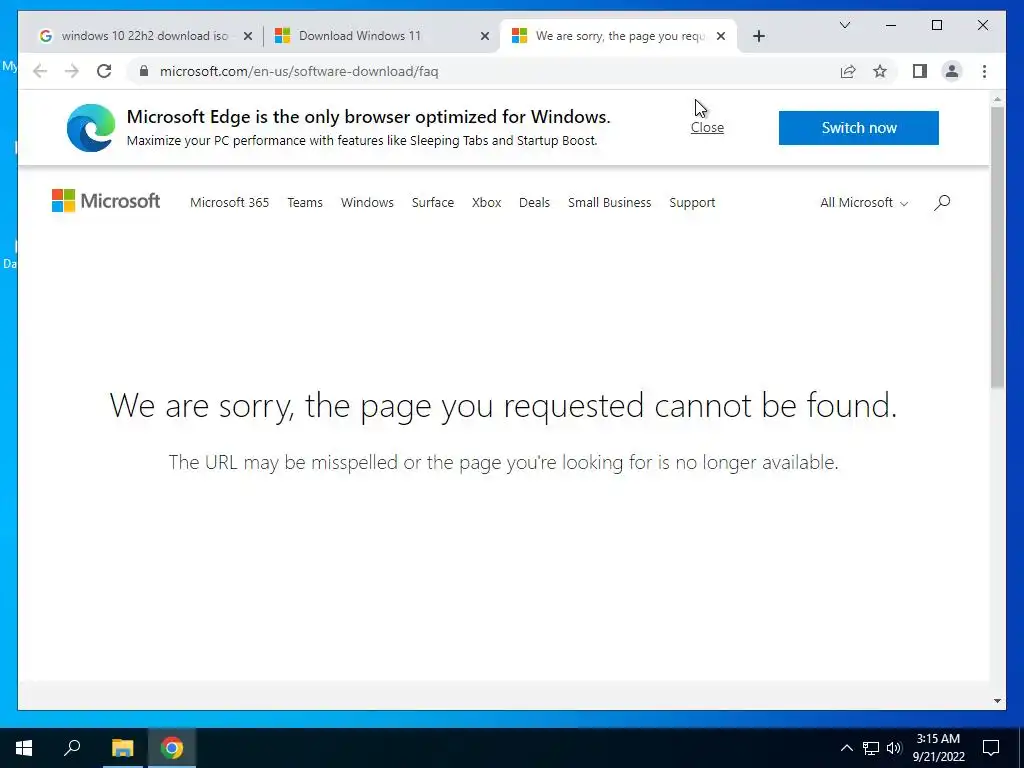Viewport: 1024px width, 768px height.
Task: Close the 'We are sorry' tab
Action: [721, 36]
